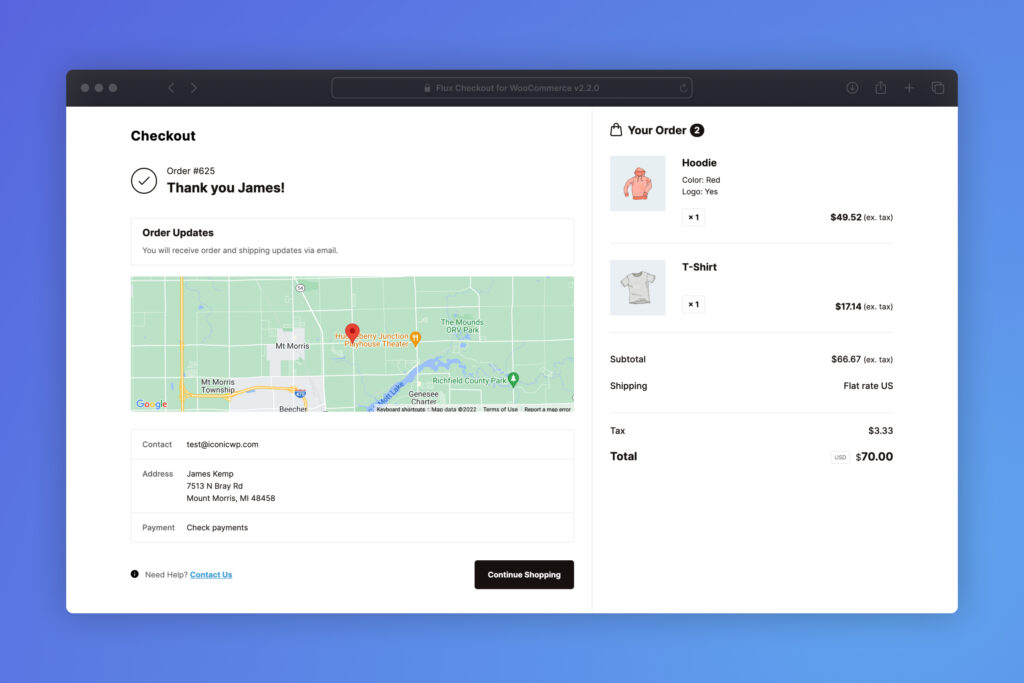Screen dimensions: 1024x683
Task: Click the info icon next to Need Help
Action: click(x=135, y=574)
